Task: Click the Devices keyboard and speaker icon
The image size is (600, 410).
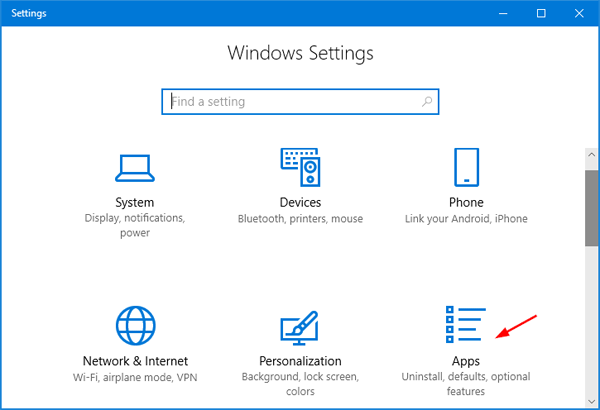Action: click(x=300, y=167)
